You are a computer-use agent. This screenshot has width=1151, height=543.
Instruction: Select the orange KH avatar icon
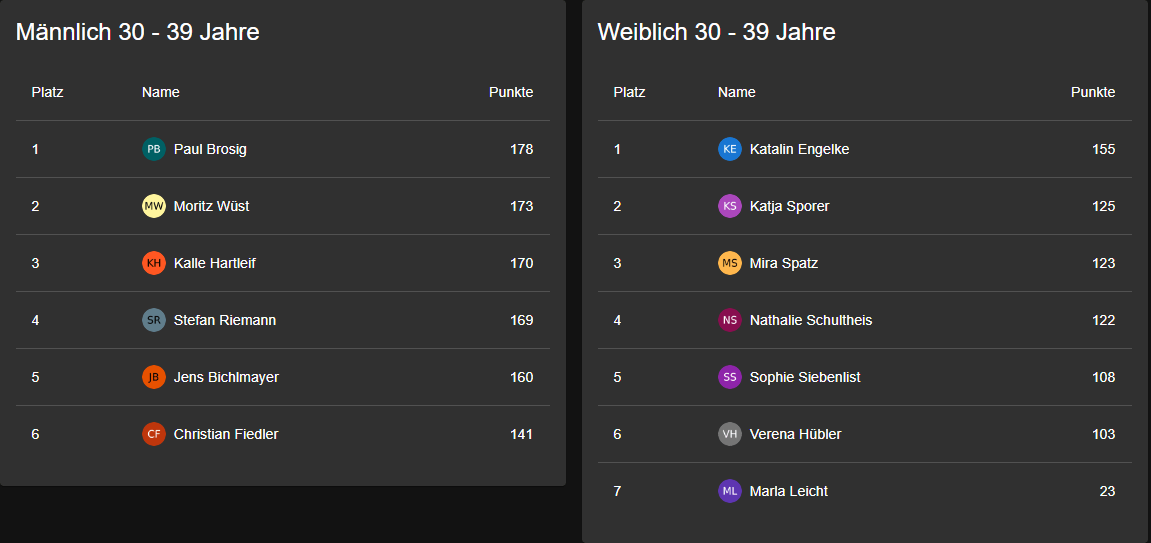(x=153, y=263)
